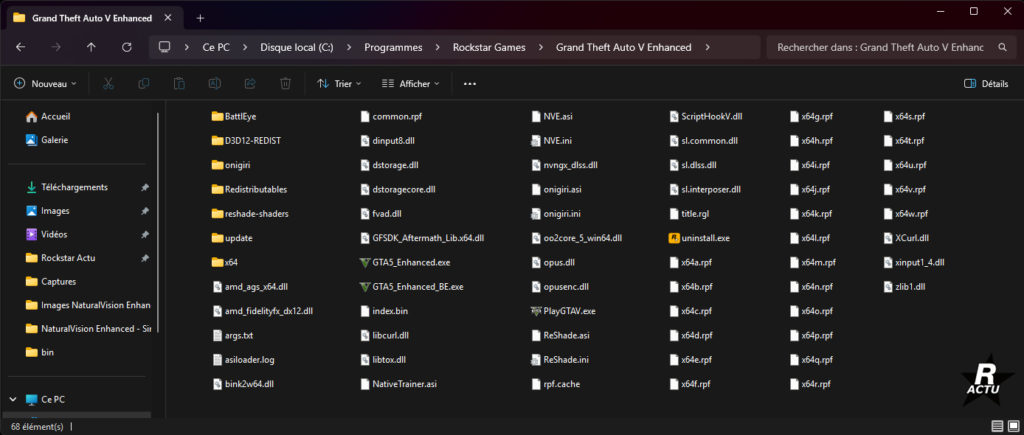The image size is (1024, 435).
Task: Select the NVE.ini settings file
Action: pos(551,140)
